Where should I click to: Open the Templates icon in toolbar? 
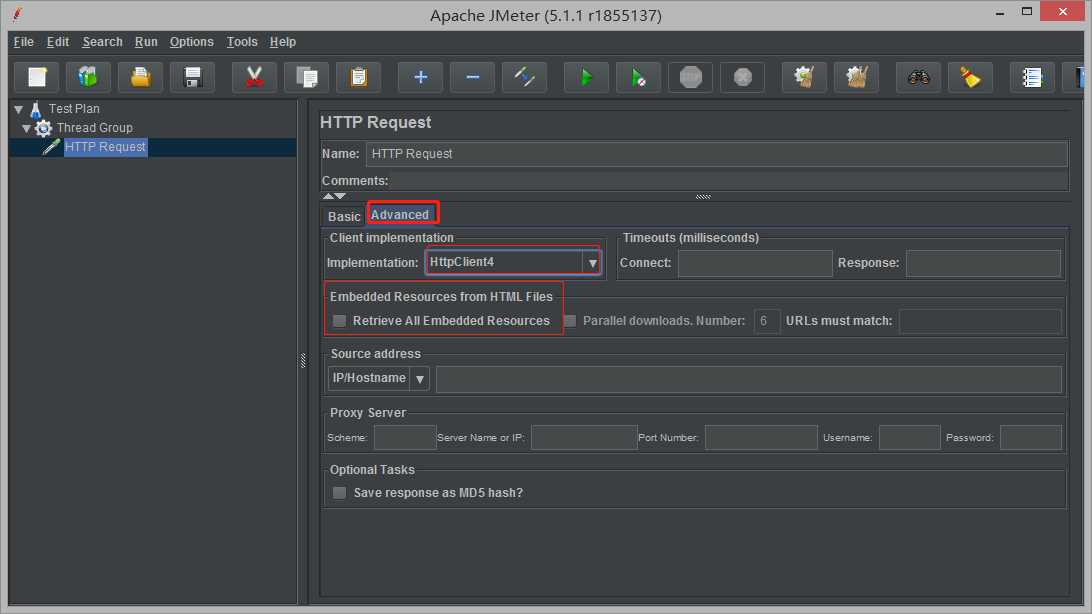click(88, 77)
